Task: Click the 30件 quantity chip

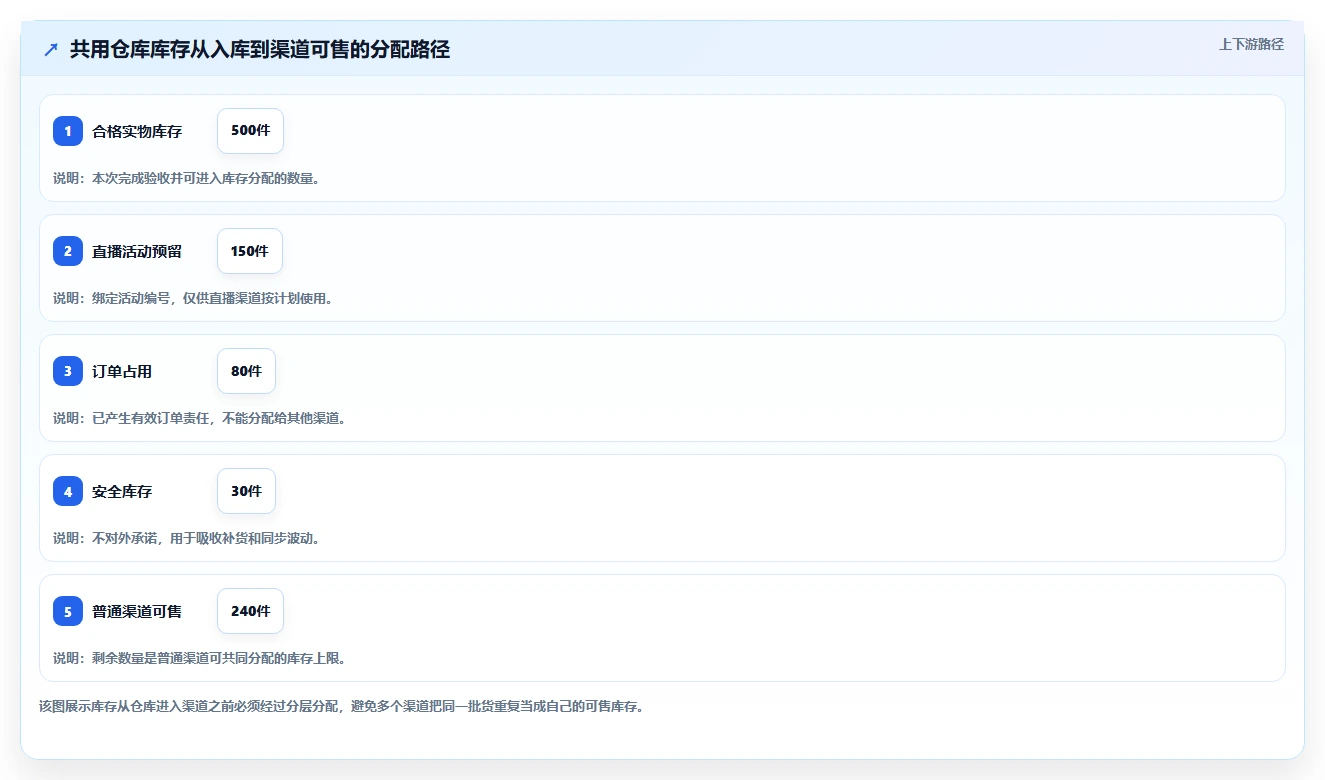Action: [246, 491]
